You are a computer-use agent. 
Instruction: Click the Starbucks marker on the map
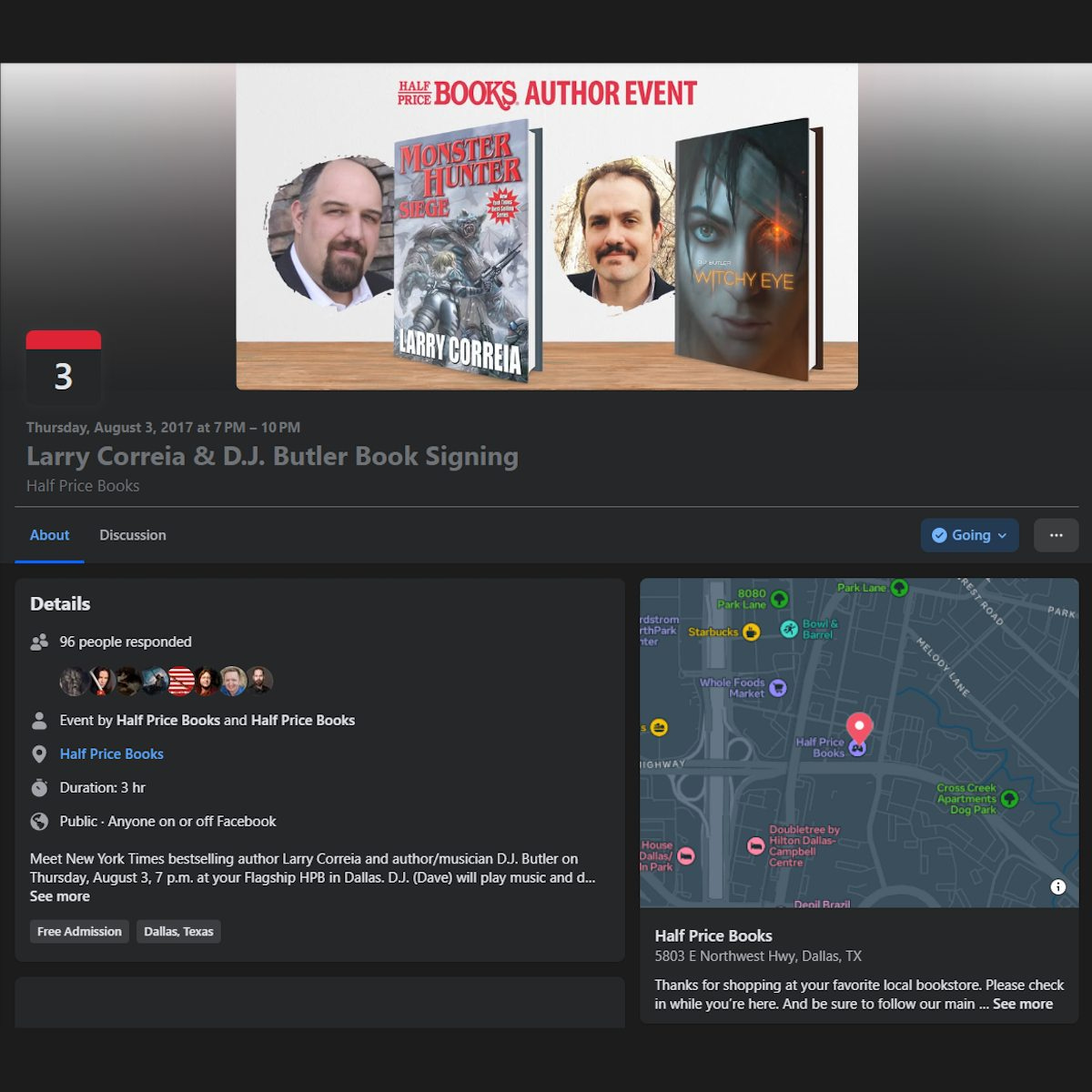click(x=751, y=632)
